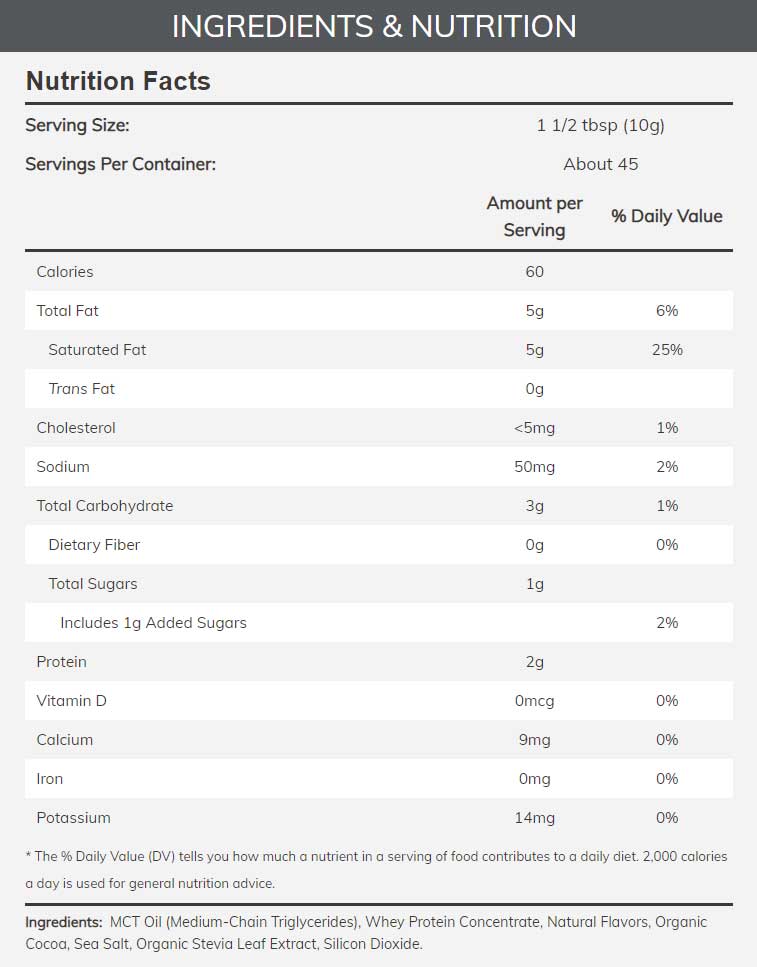
Task: Select the Serving Size label
Action: [x=77, y=125]
